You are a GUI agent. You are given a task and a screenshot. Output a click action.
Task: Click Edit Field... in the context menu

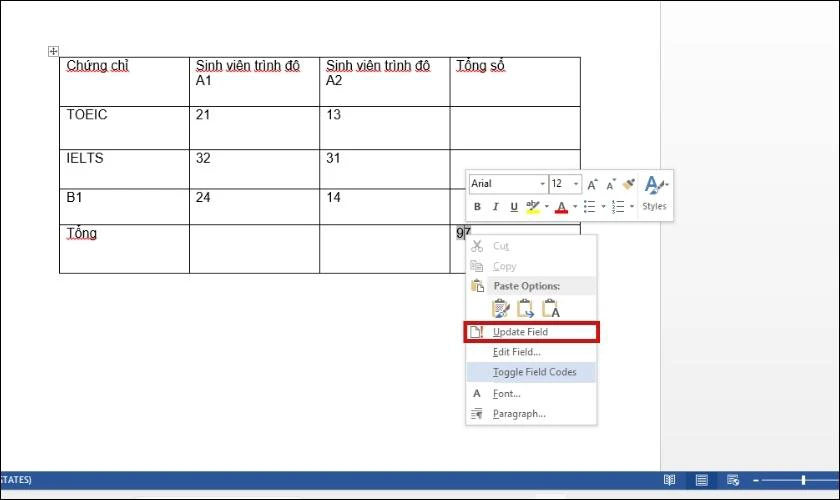(x=516, y=352)
